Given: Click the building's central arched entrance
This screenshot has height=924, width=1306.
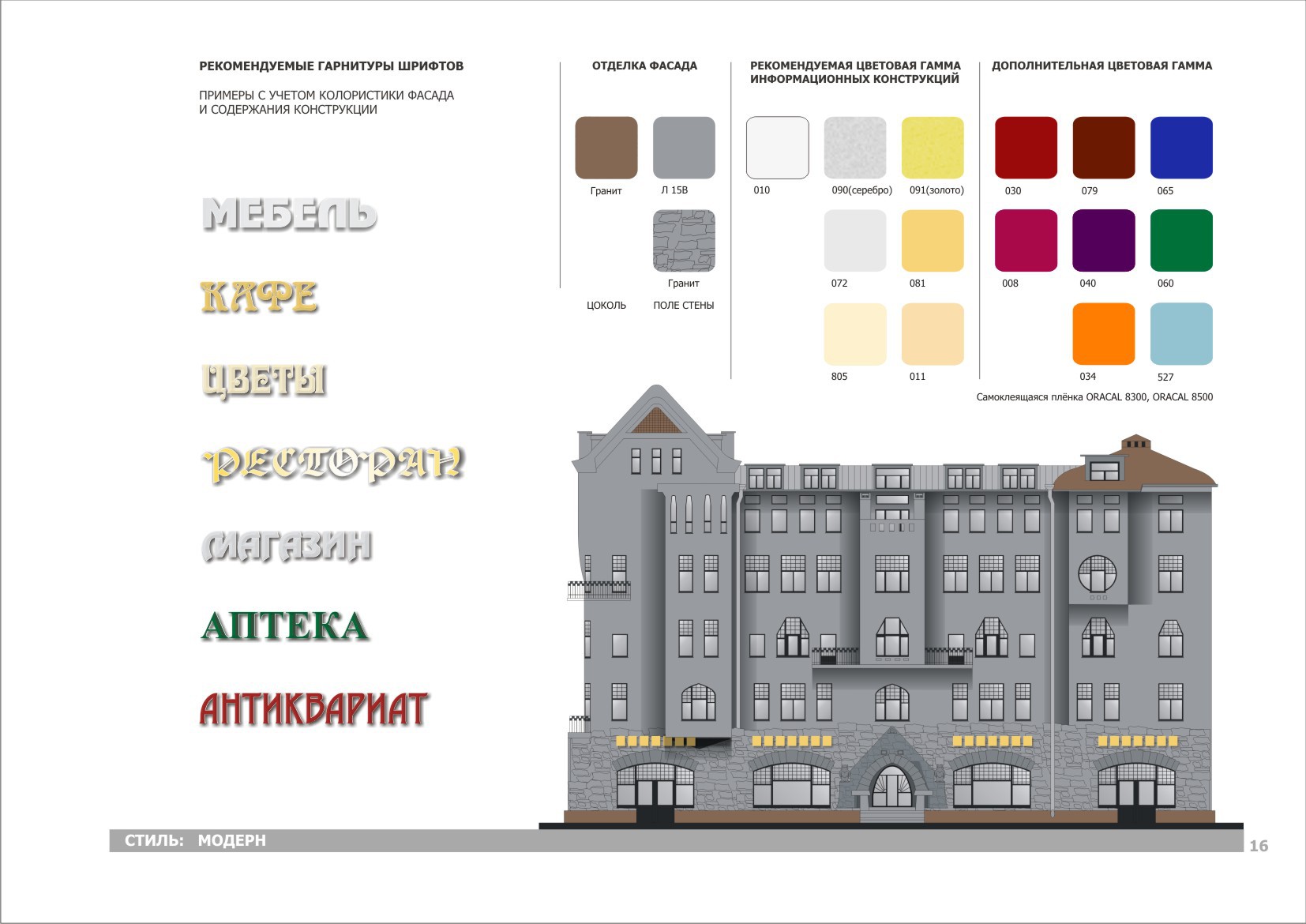Looking at the screenshot, I should coord(891,785).
